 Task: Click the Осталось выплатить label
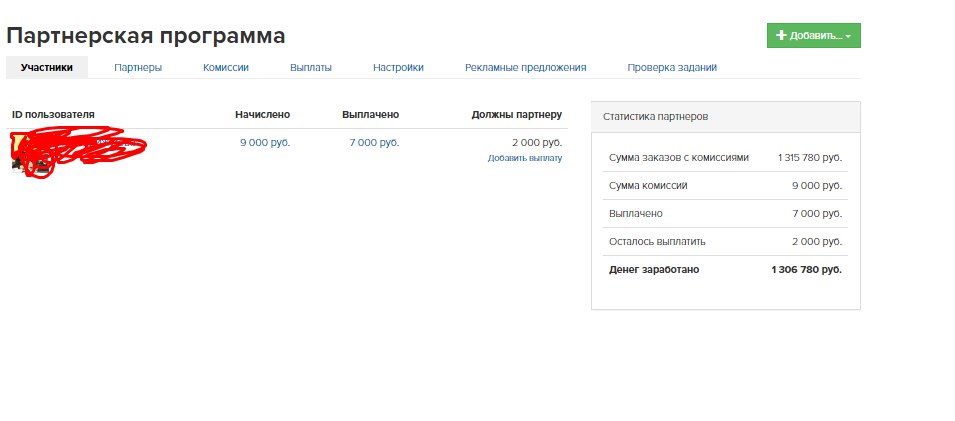657,241
